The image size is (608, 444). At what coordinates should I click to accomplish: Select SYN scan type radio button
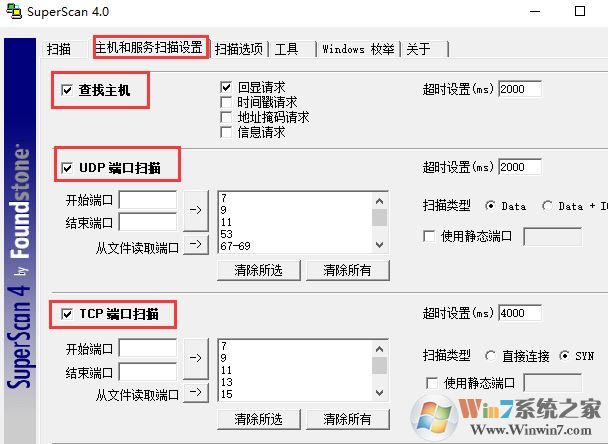[565, 355]
